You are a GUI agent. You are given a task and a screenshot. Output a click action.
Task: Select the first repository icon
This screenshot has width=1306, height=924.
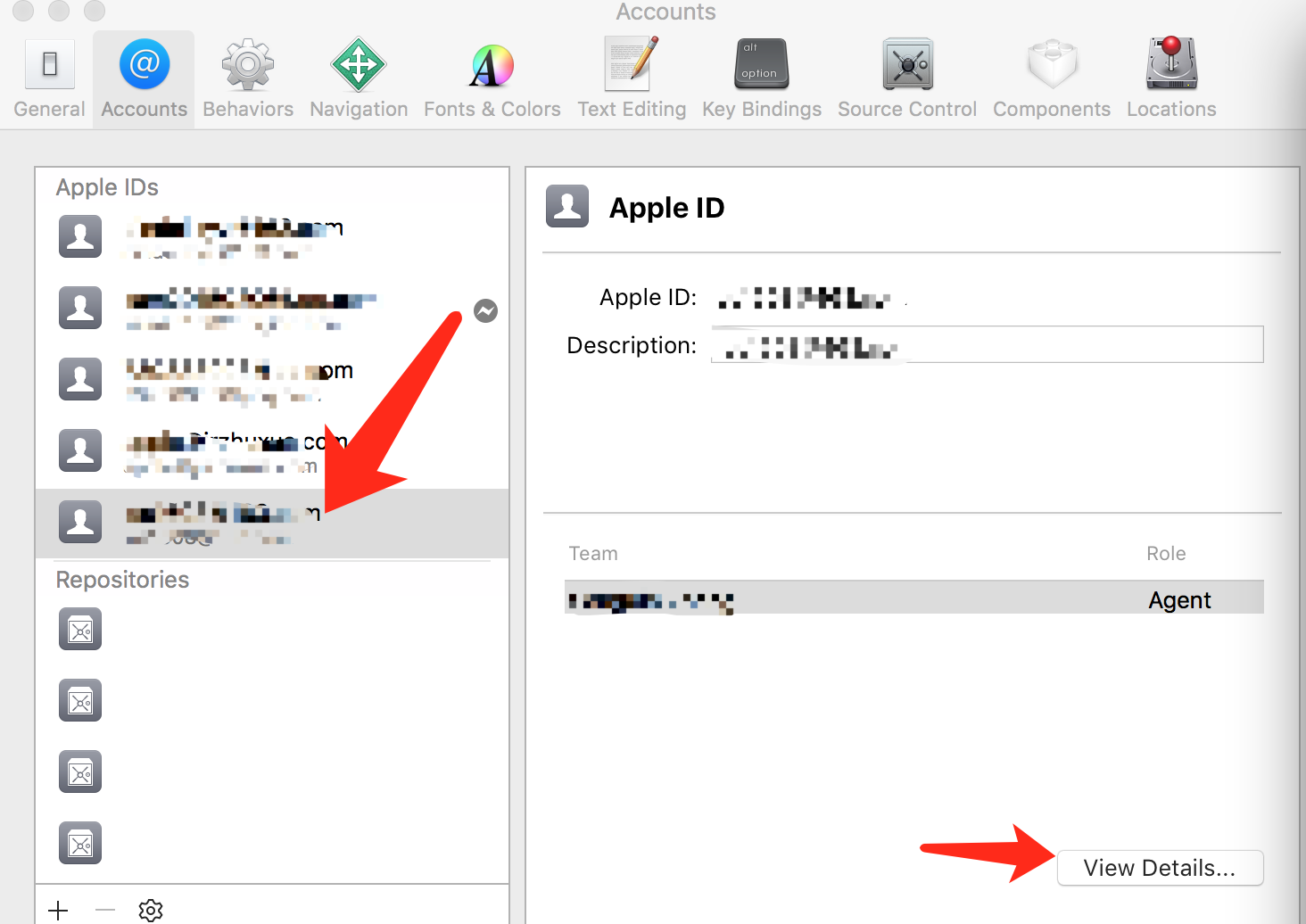click(x=80, y=630)
